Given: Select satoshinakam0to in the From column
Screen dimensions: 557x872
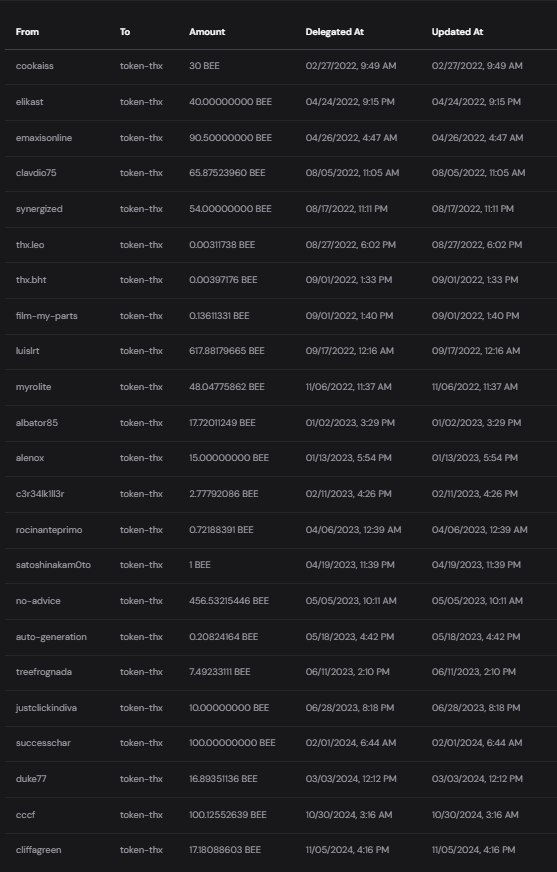Looking at the screenshot, I should coord(53,565).
